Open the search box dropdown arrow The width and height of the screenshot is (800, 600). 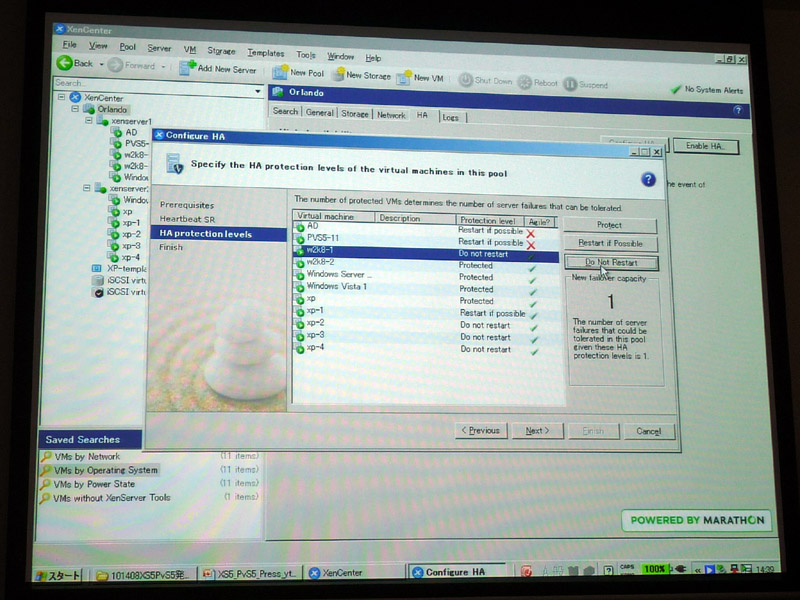pyautogui.click(x=258, y=91)
